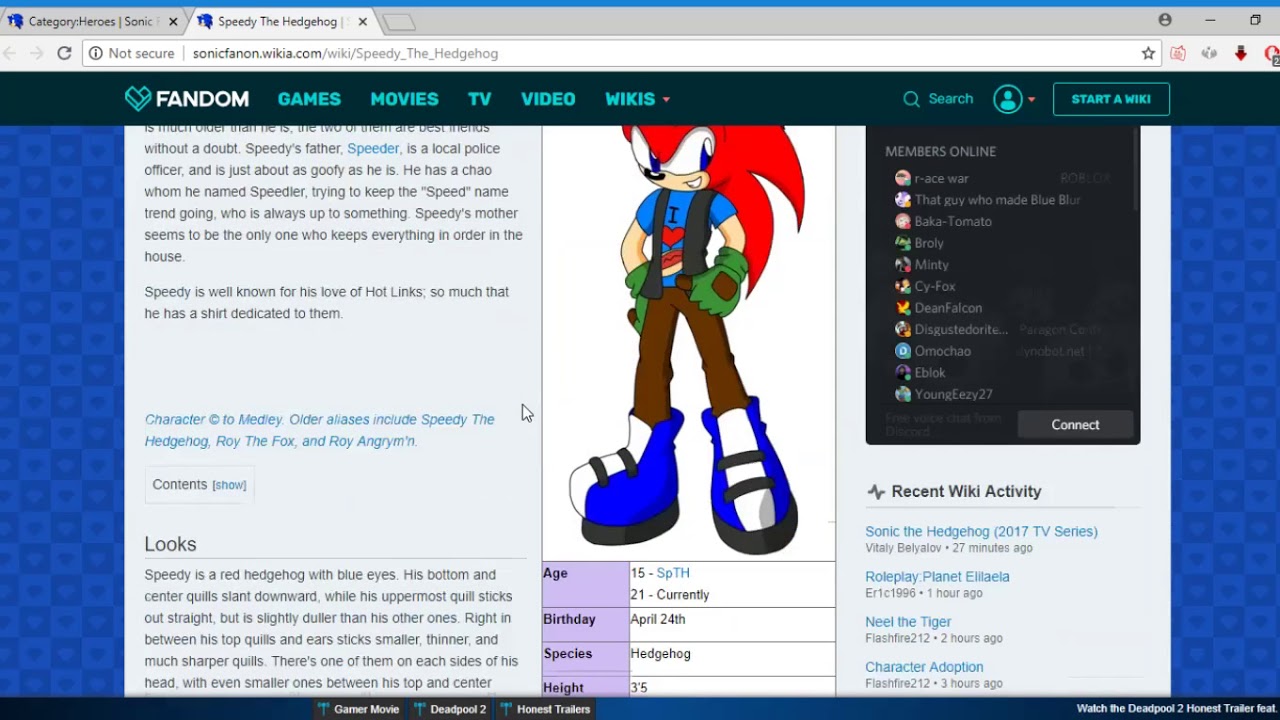The width and height of the screenshot is (1280, 720).
Task: Click the Discord Connect button
Action: 1075,425
